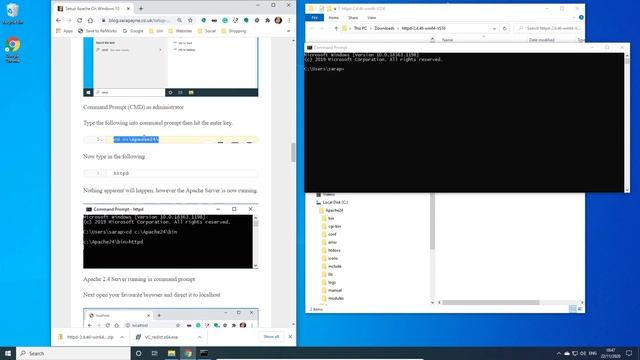Click the httpd code snippet line
This screenshot has height=360, width=640.
pos(171,173)
